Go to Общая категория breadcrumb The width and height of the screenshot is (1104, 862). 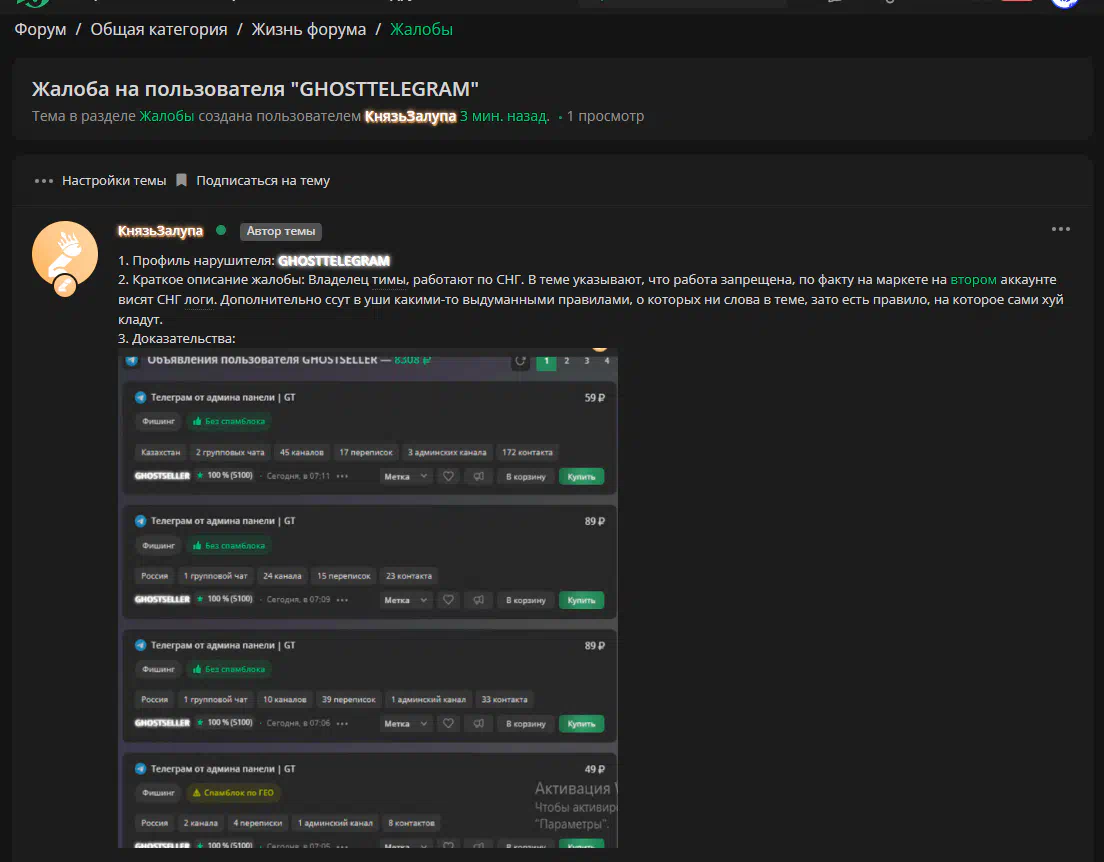coord(158,30)
